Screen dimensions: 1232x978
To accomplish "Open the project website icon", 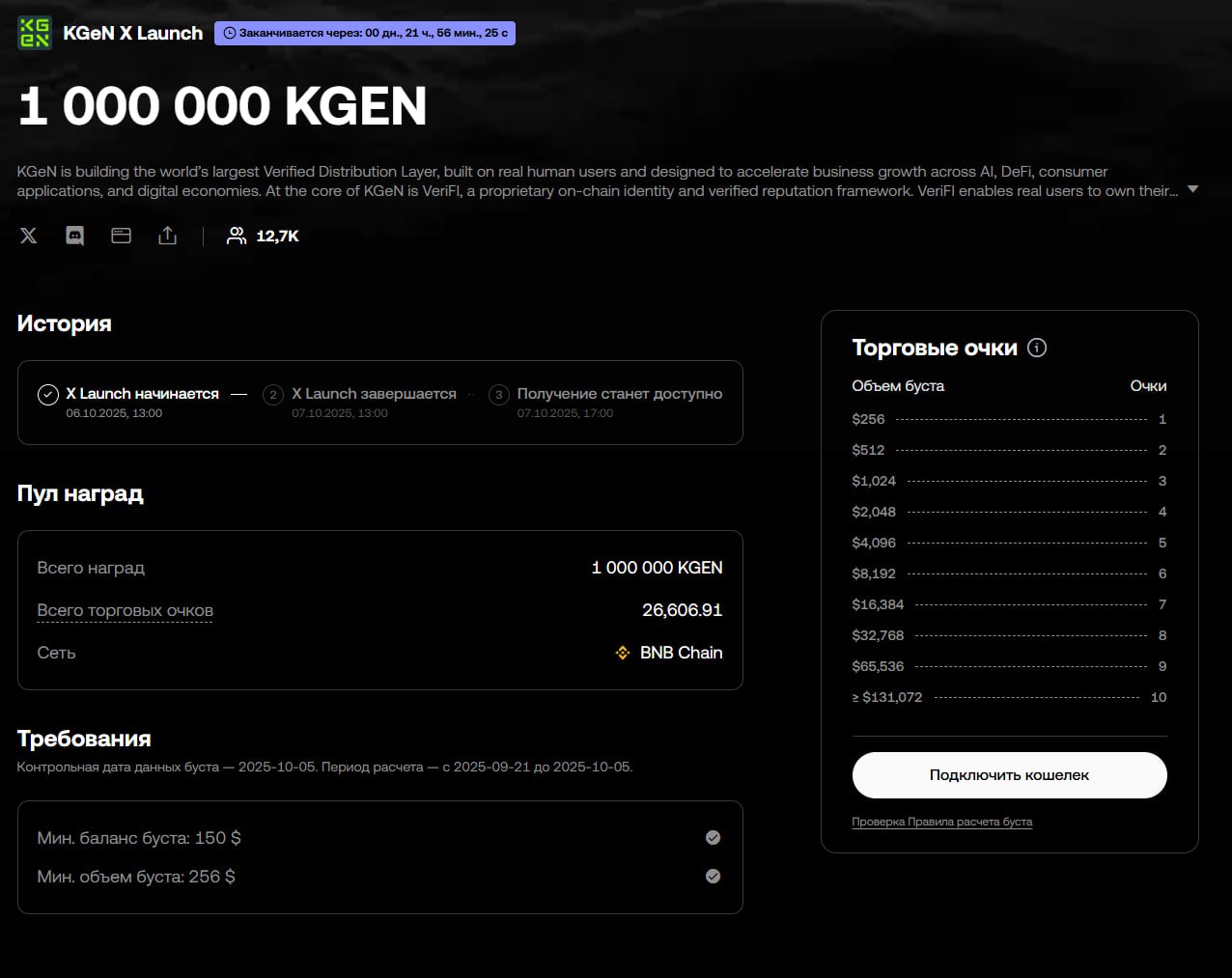I will click(121, 236).
